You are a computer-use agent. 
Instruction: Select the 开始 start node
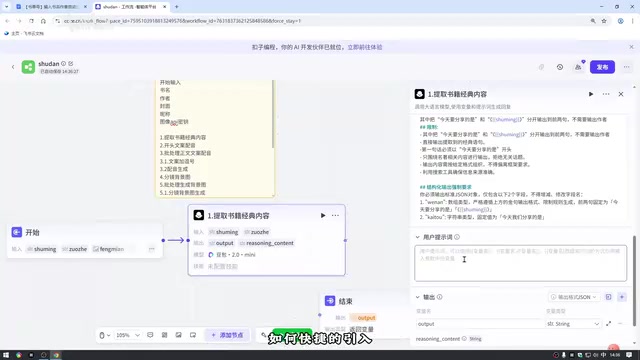coord(85,240)
